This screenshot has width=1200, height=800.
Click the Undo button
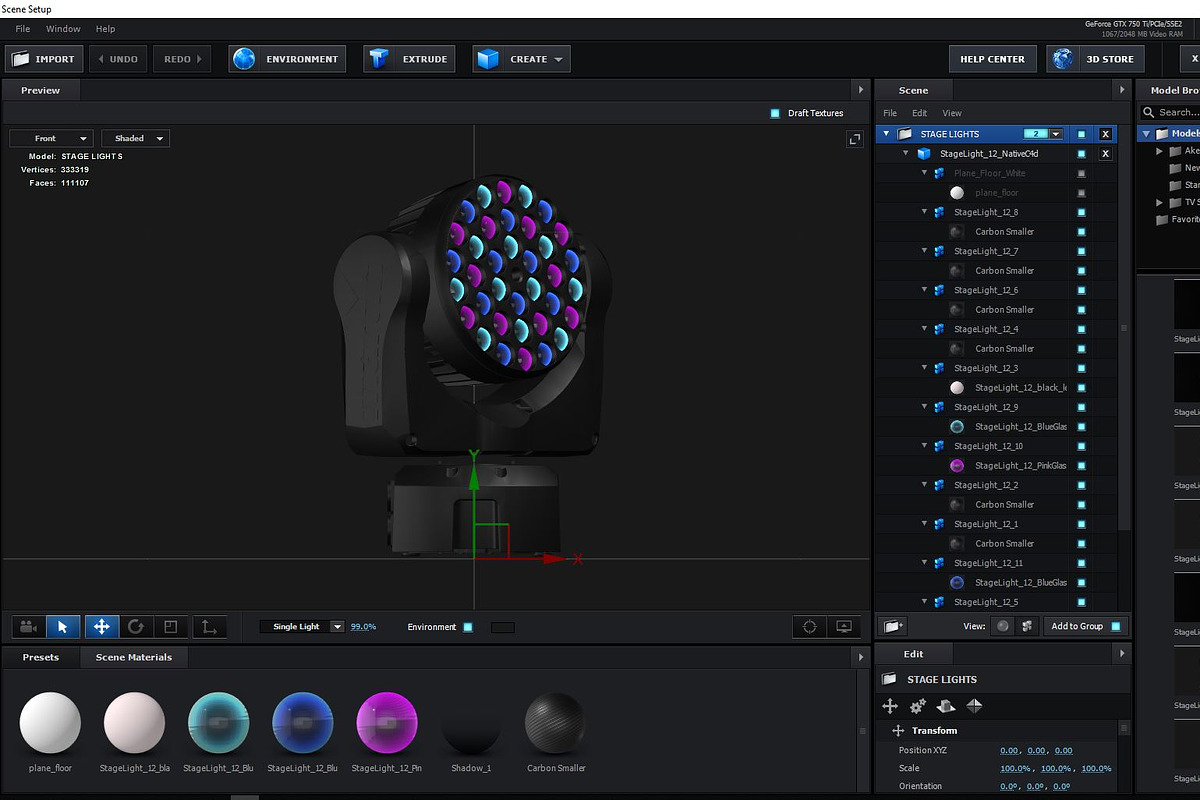[x=118, y=59]
